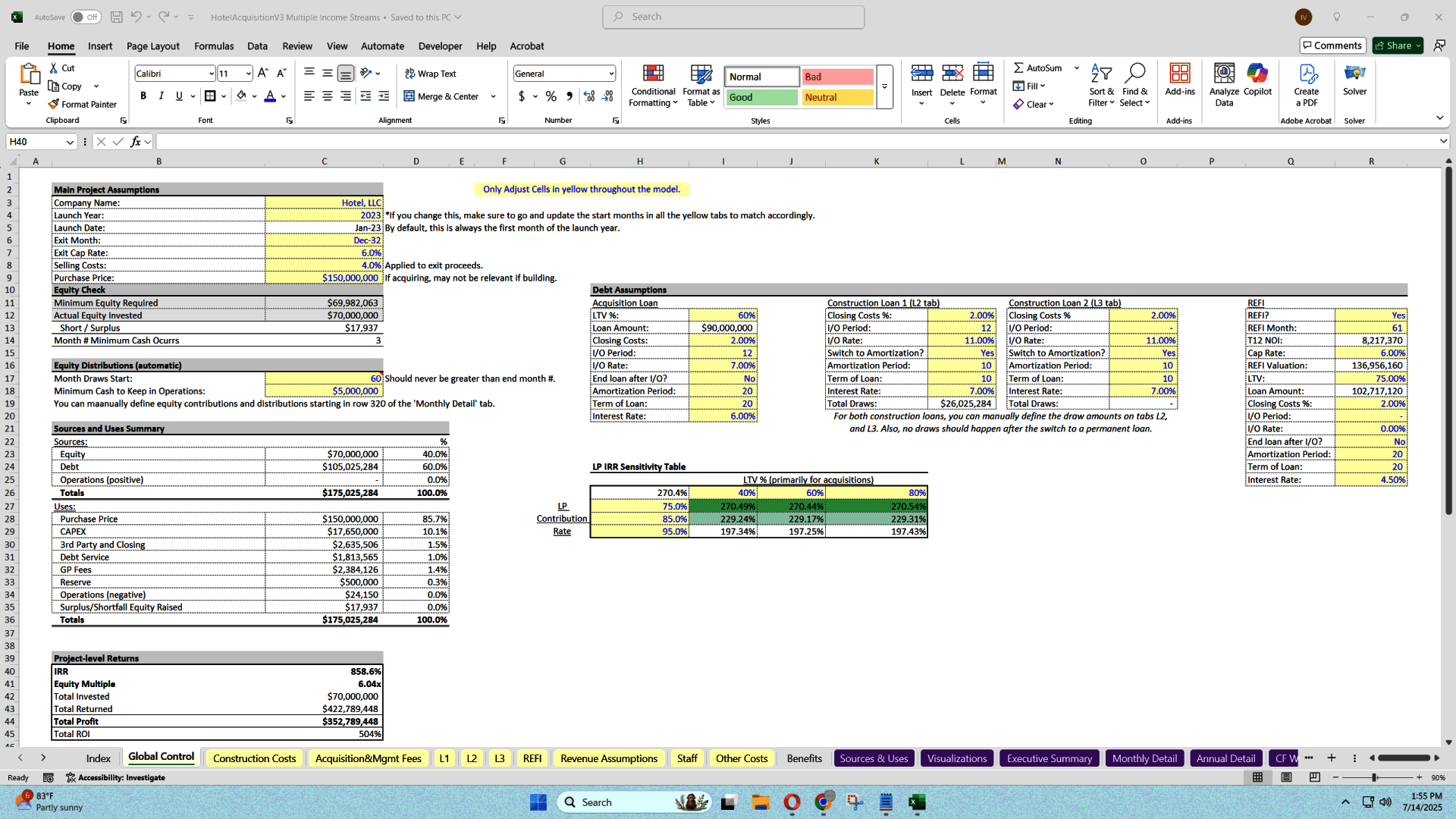Launch Solver add-in
The width and height of the screenshot is (1456, 819).
(x=1354, y=80)
